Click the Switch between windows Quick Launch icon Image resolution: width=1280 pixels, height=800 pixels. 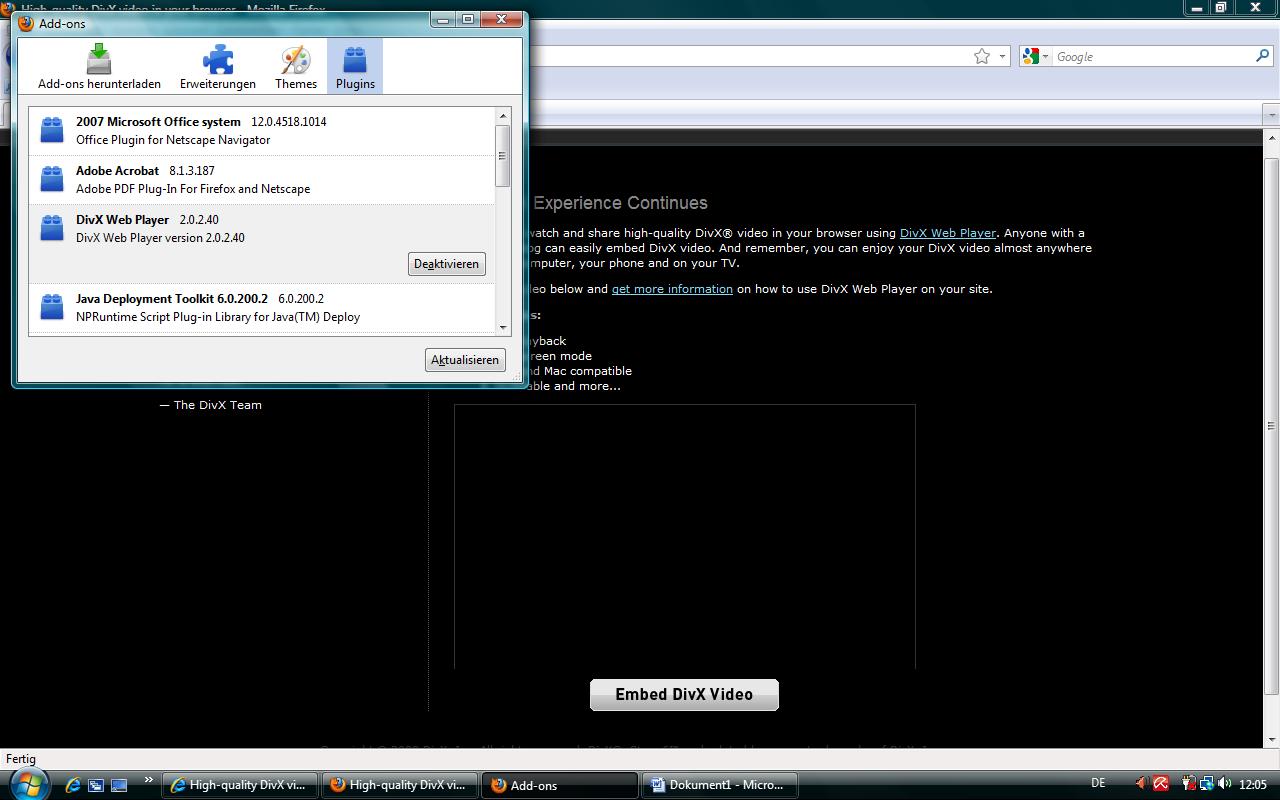tap(96, 785)
